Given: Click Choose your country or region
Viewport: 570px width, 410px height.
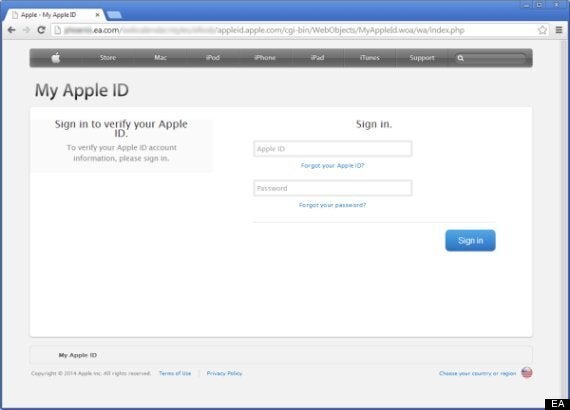Looking at the screenshot, I should pyautogui.click(x=477, y=373).
